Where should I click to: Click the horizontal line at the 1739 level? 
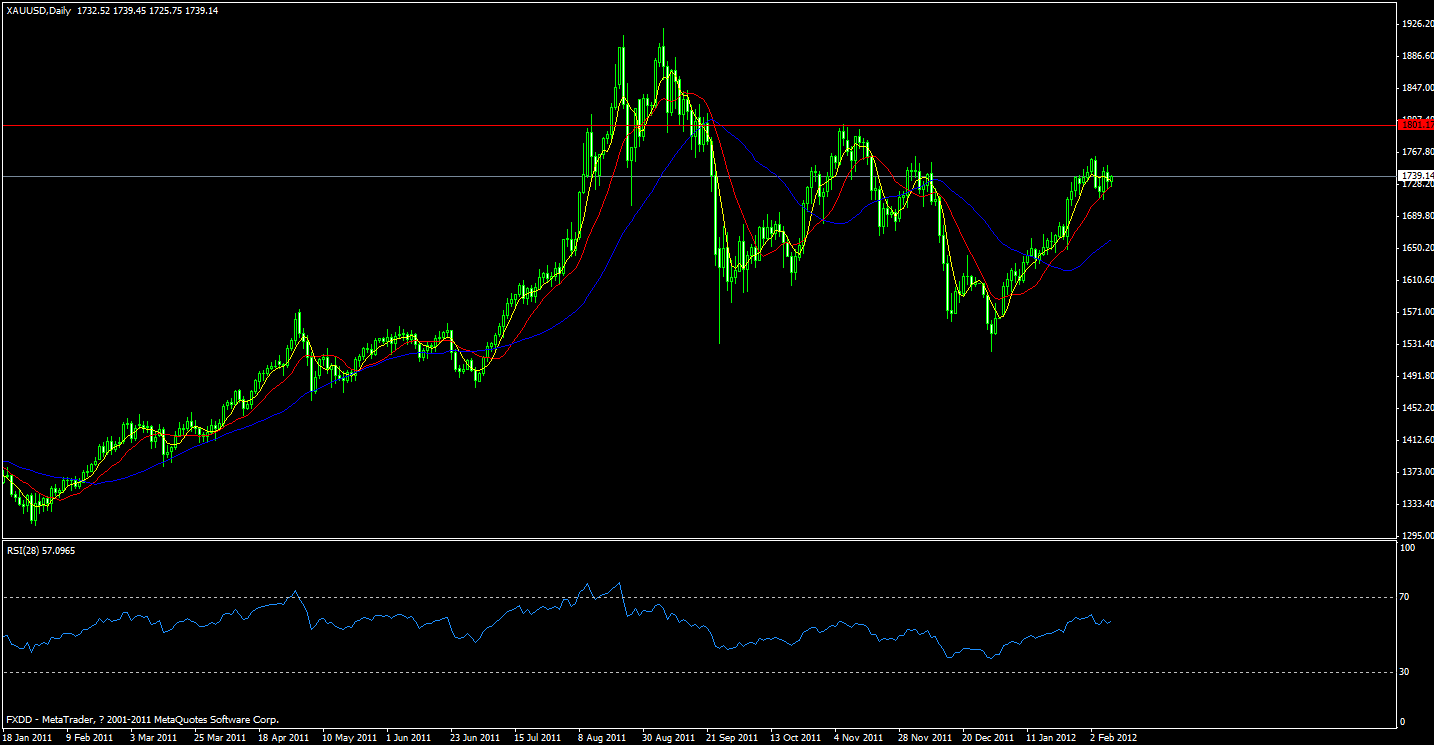pyautogui.click(x=400, y=177)
